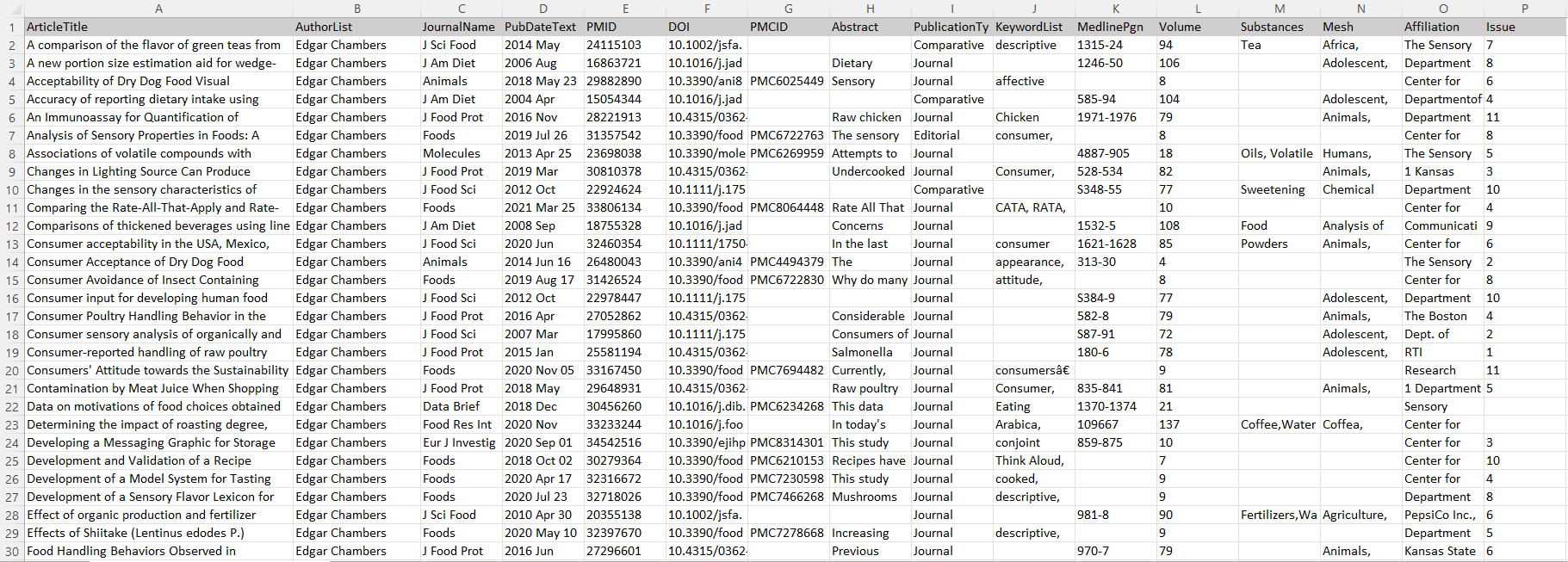
Task: Select row 30 header
Action: pyautogui.click(x=12, y=552)
